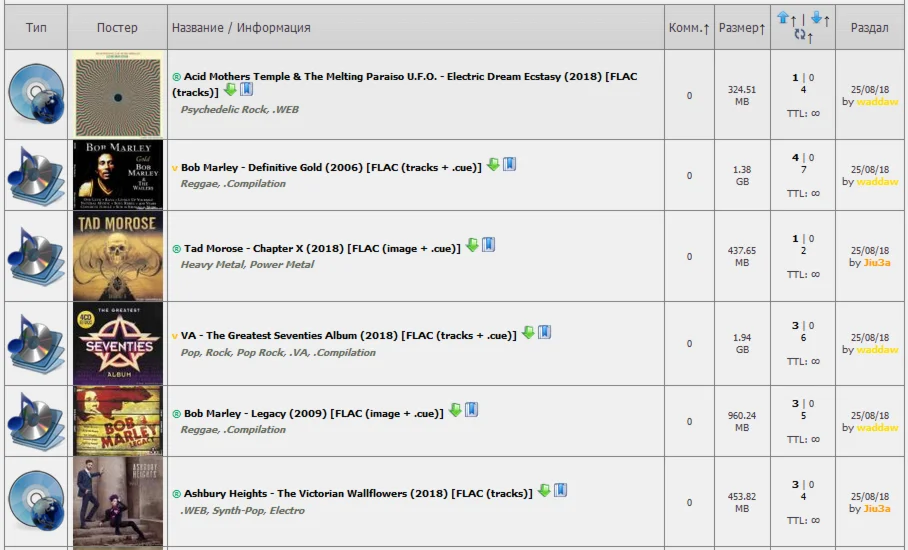Bookmark VA Greatest Seventies Album torrent

[544, 333]
